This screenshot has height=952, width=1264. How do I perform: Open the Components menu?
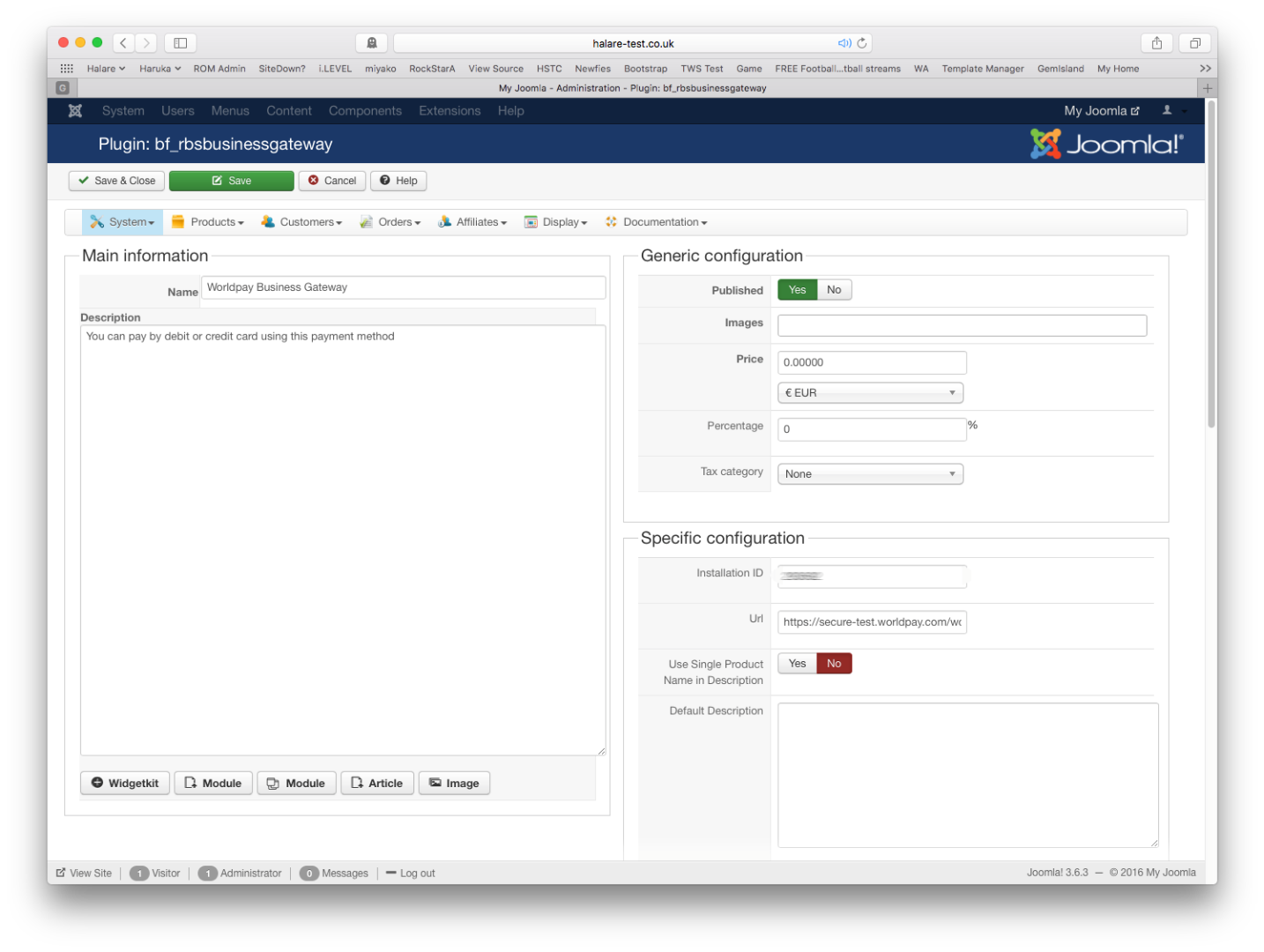click(x=365, y=111)
